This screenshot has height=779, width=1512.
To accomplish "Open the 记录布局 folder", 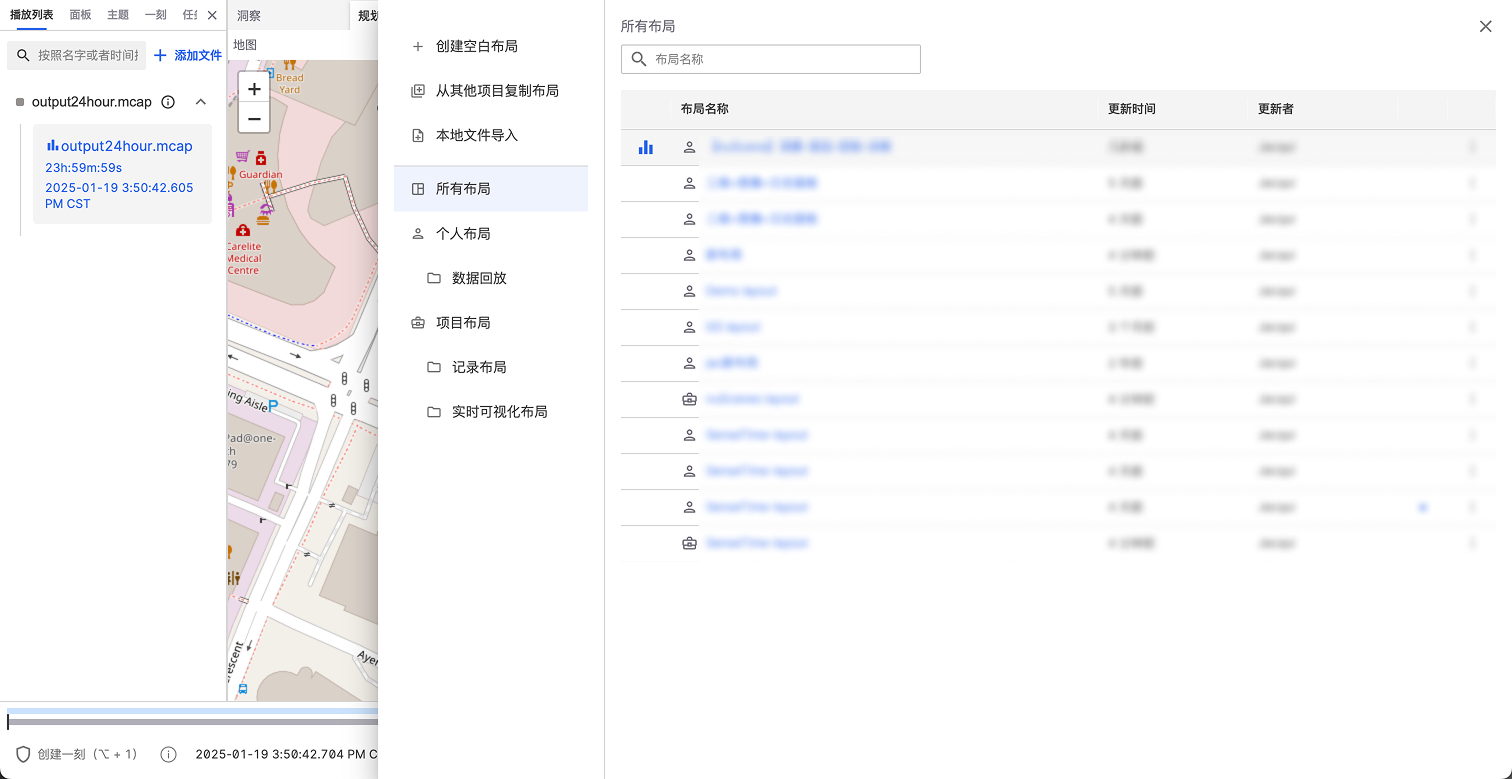I will pyautogui.click(x=479, y=367).
